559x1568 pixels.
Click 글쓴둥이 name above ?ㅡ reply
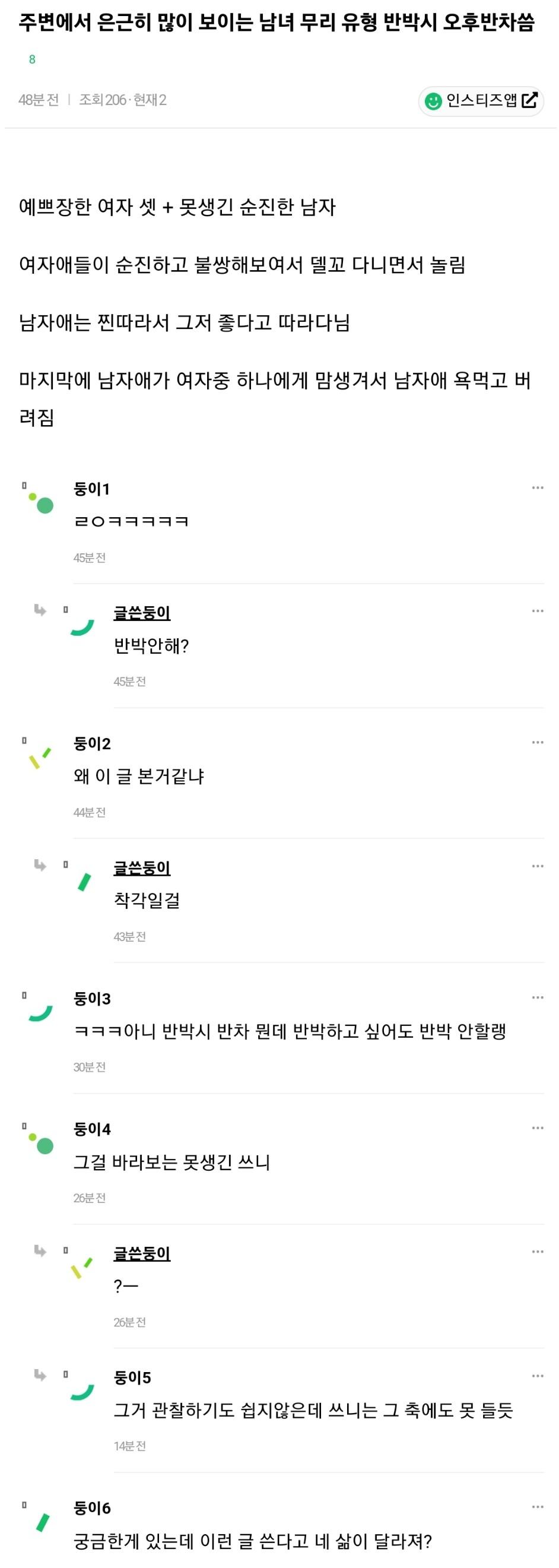(x=142, y=1253)
